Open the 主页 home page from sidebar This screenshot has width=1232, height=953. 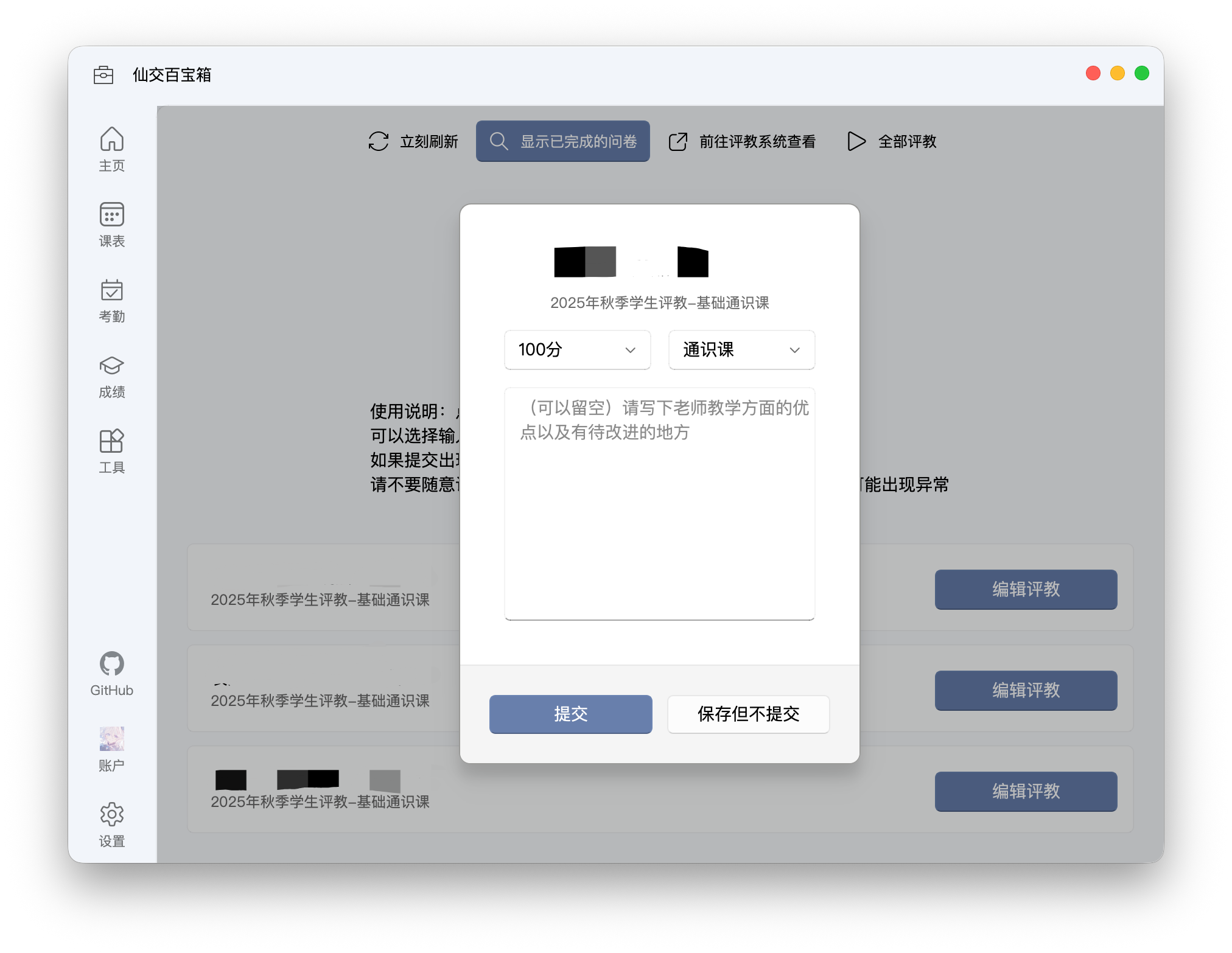[112, 147]
